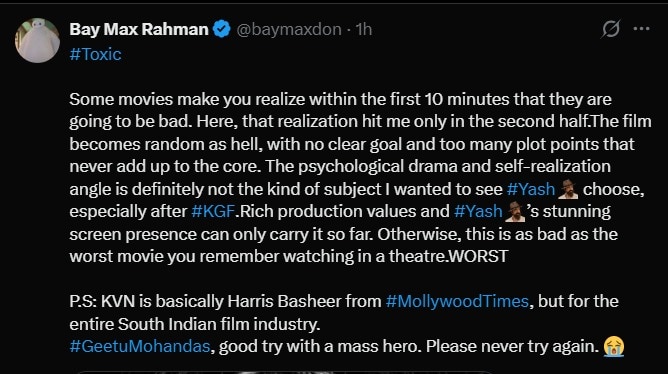
Task: Open the #Toxic hashtag
Action: pos(95,54)
